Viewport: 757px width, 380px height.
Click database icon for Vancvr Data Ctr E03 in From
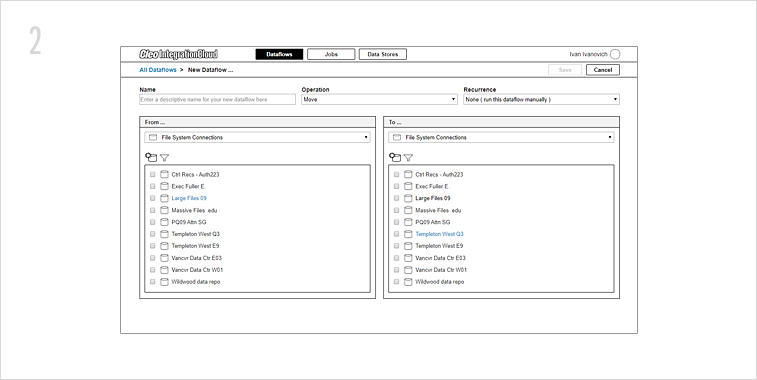click(x=164, y=258)
